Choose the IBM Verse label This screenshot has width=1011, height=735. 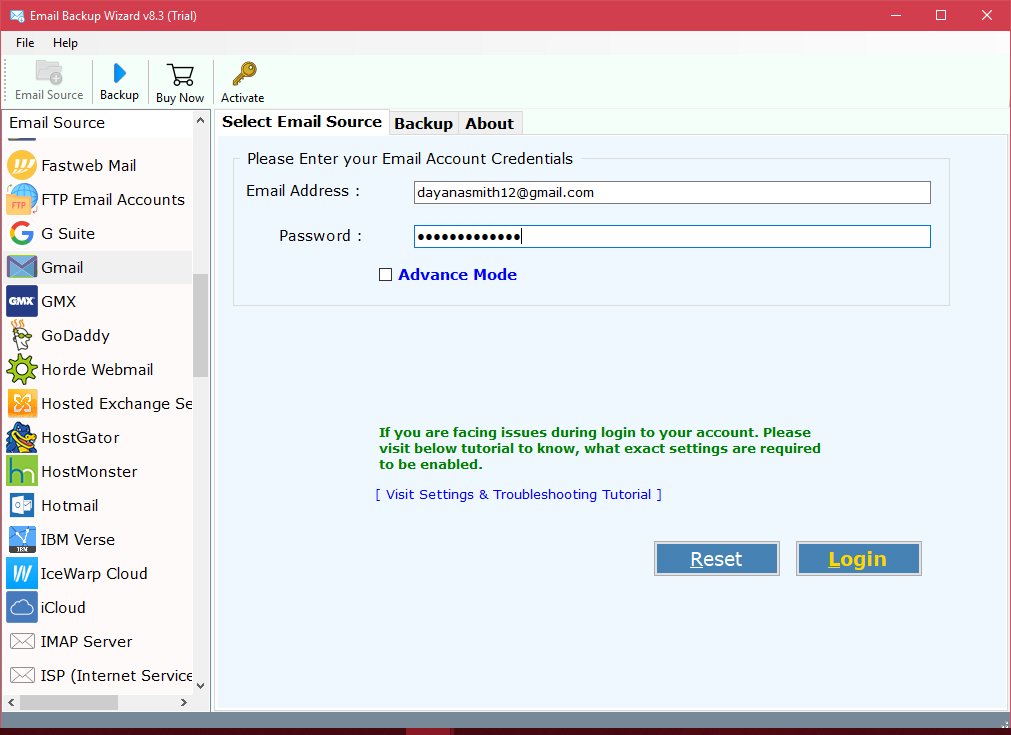77,540
